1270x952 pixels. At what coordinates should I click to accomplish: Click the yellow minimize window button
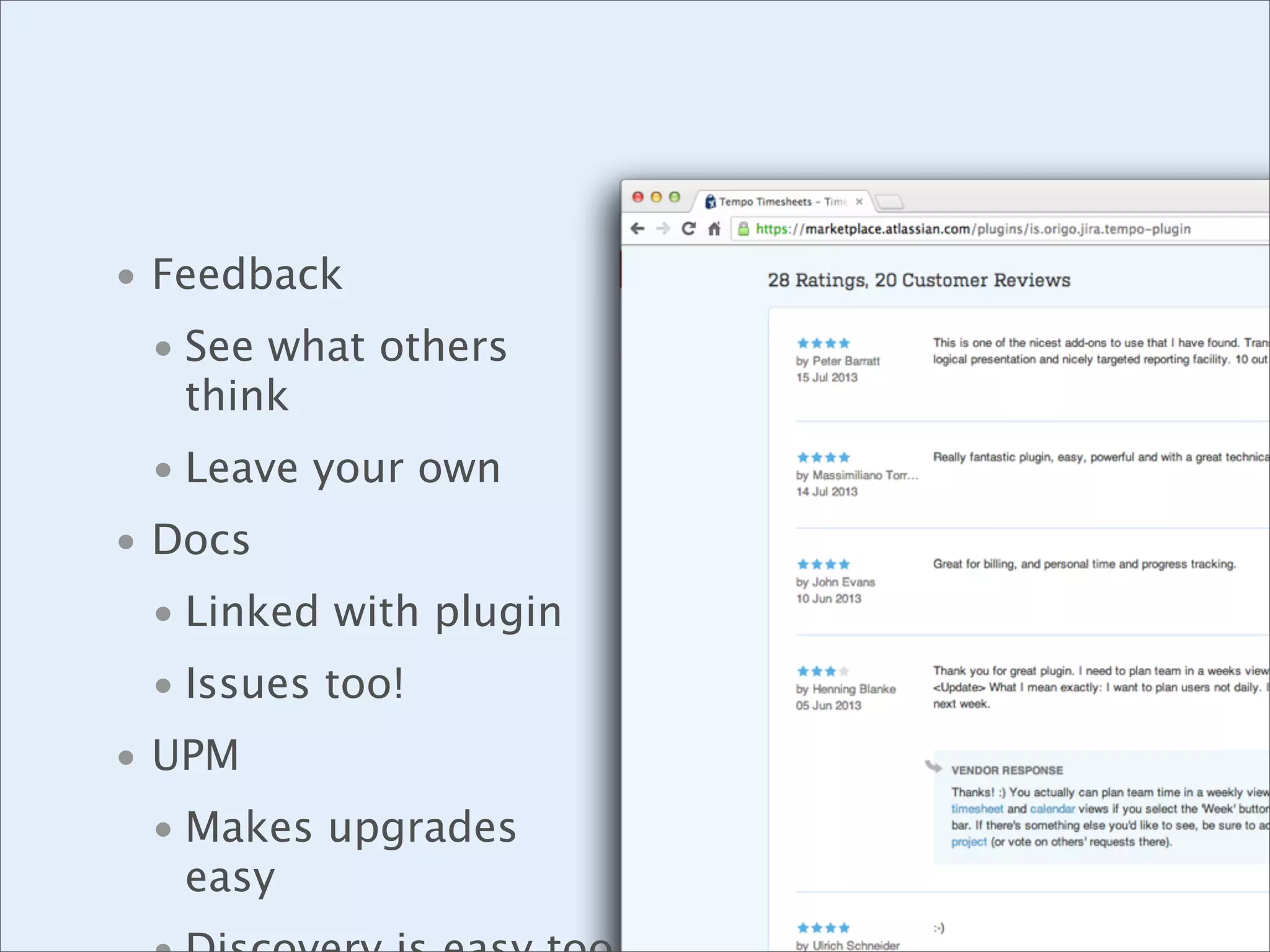656,197
